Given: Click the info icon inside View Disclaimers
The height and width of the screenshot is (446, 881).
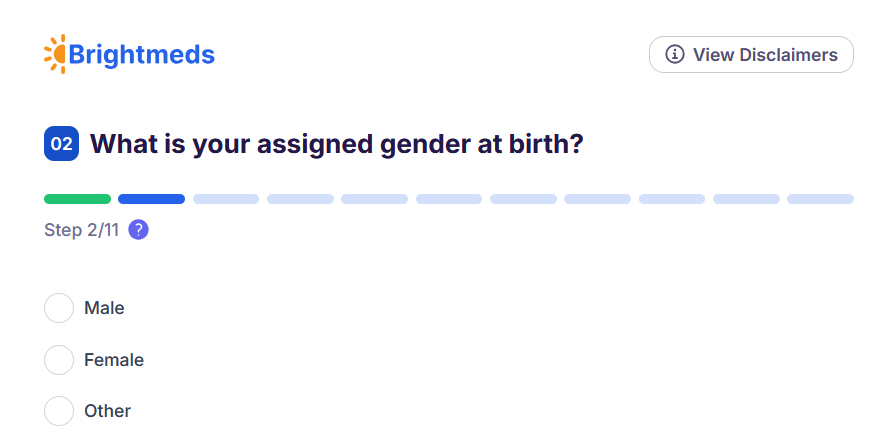Looking at the screenshot, I should click(675, 55).
